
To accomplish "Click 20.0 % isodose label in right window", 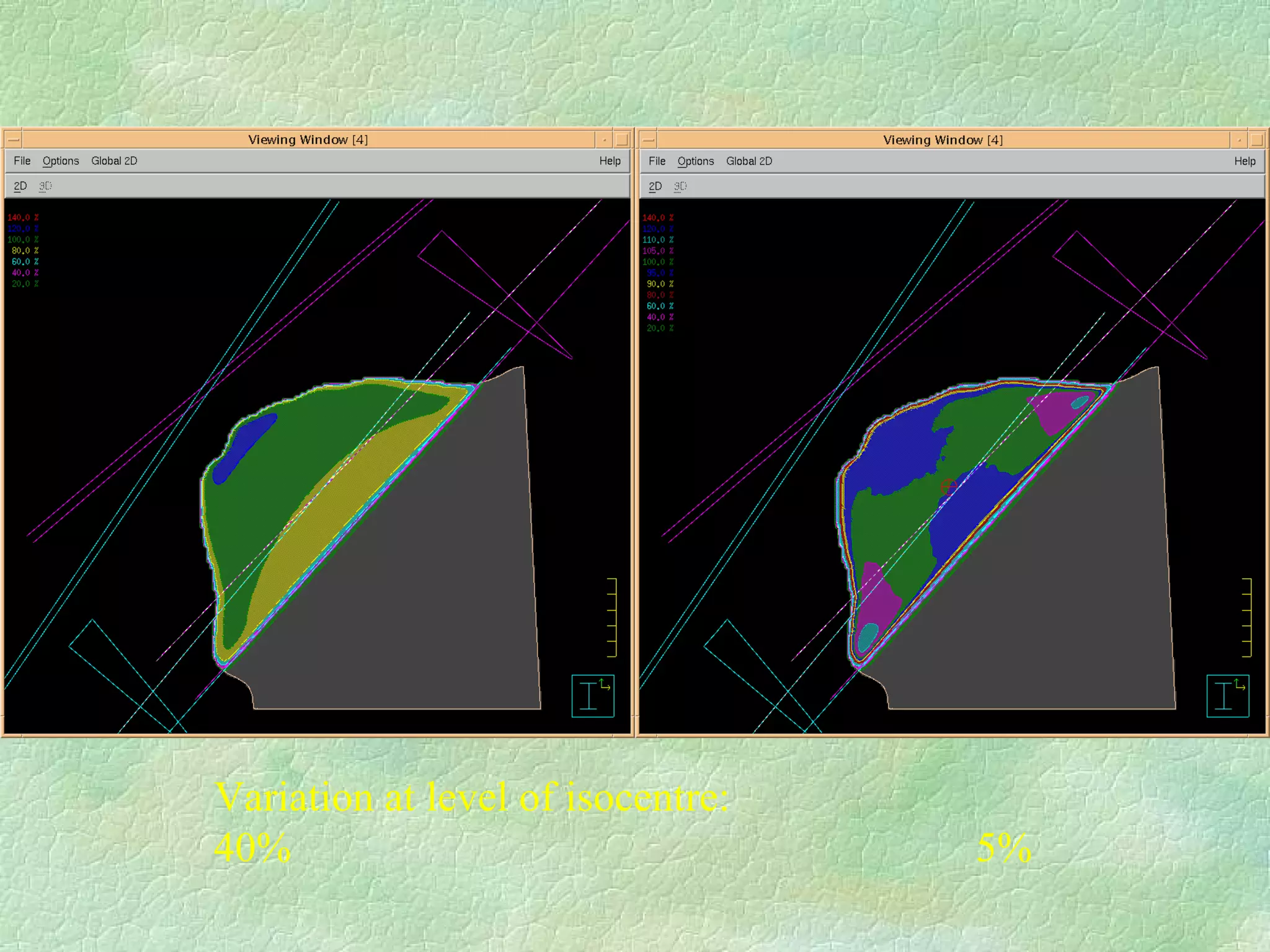I will (x=660, y=328).
